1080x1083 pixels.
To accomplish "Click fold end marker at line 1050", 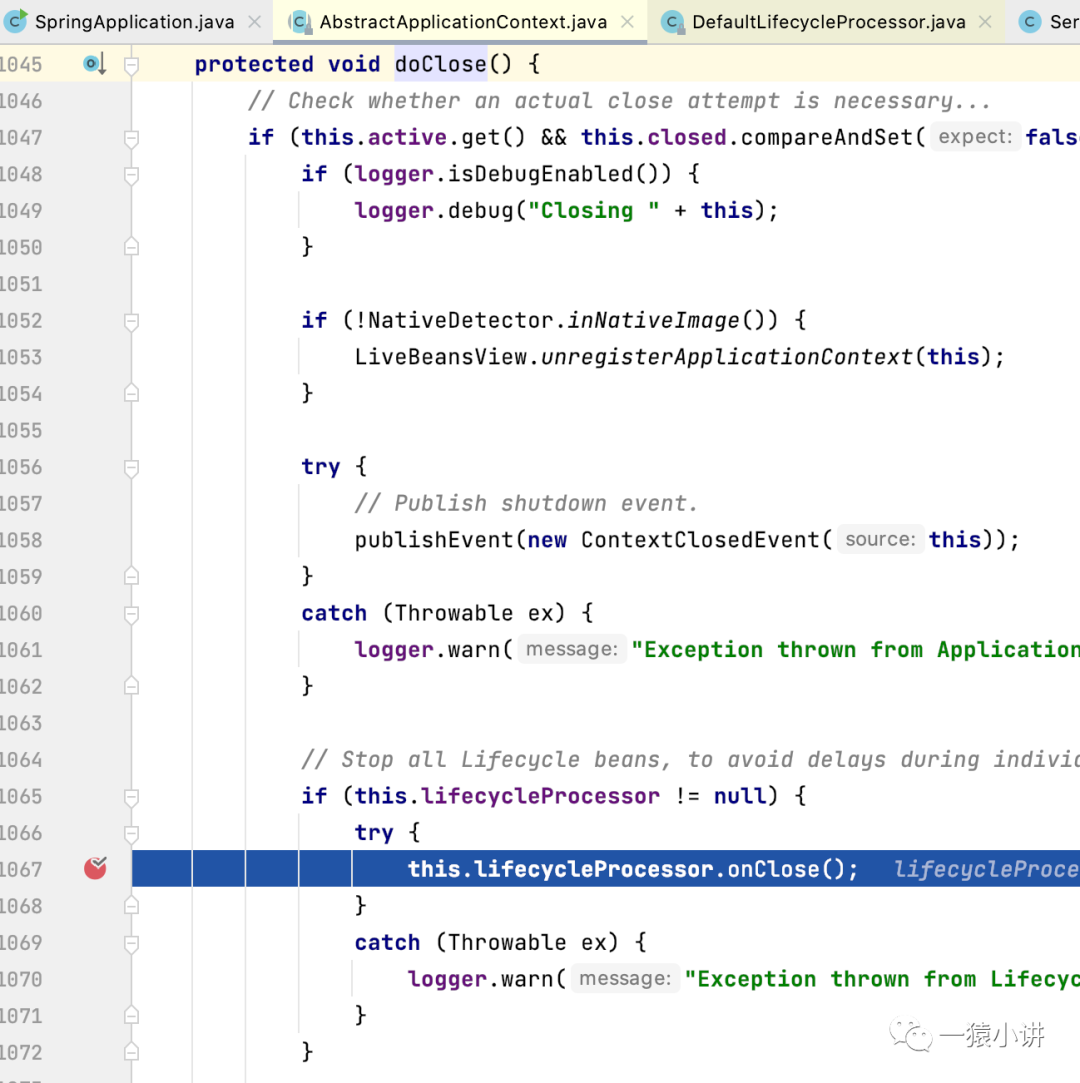I will [x=131, y=247].
